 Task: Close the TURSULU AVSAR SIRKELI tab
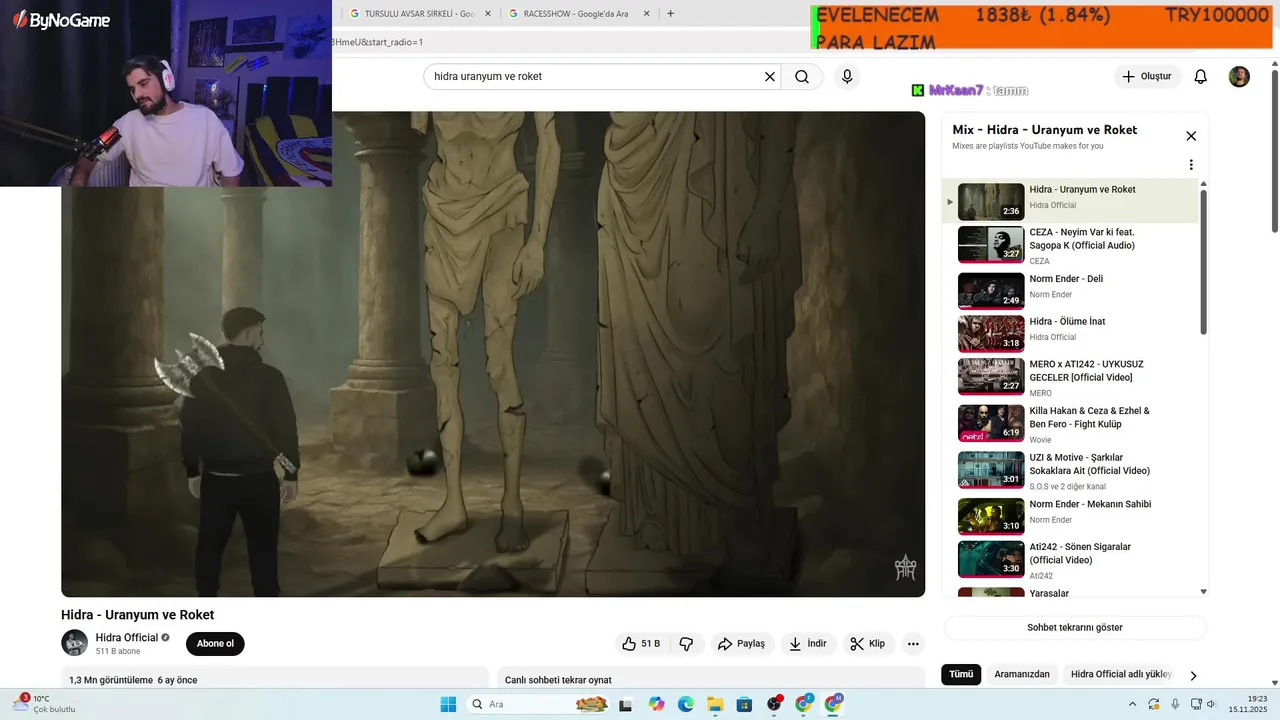(x=488, y=14)
